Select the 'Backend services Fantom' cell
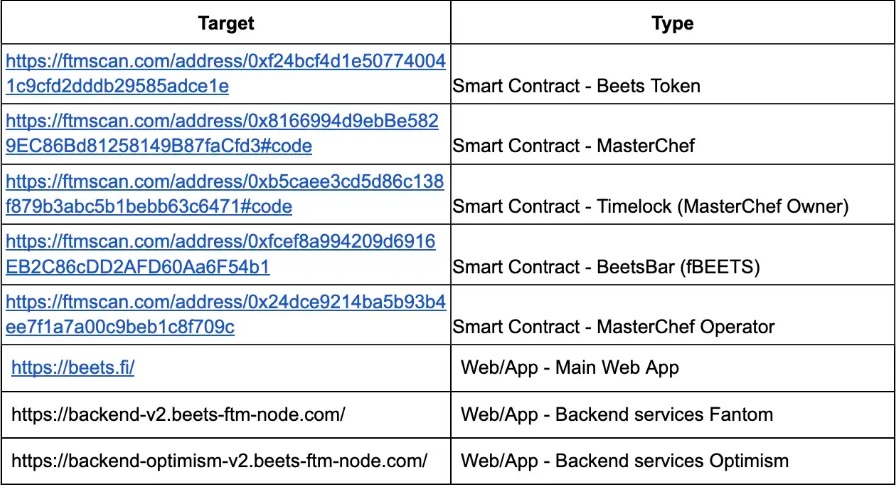 pos(673,415)
